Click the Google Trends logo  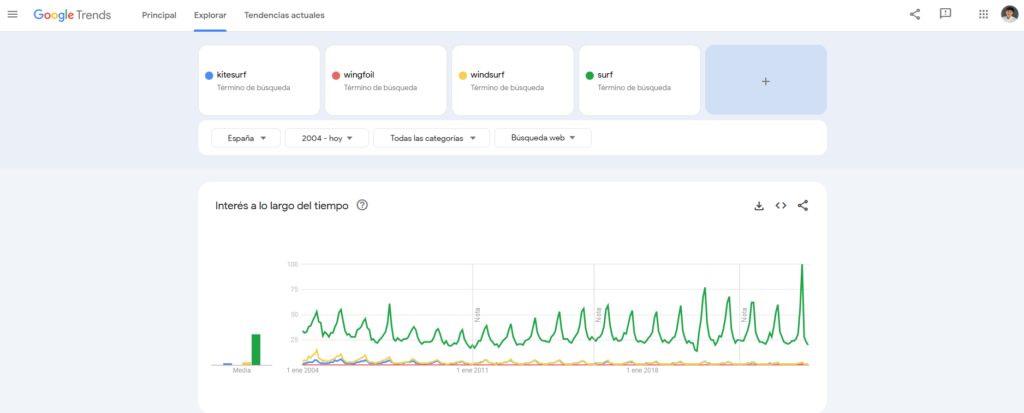coord(72,15)
